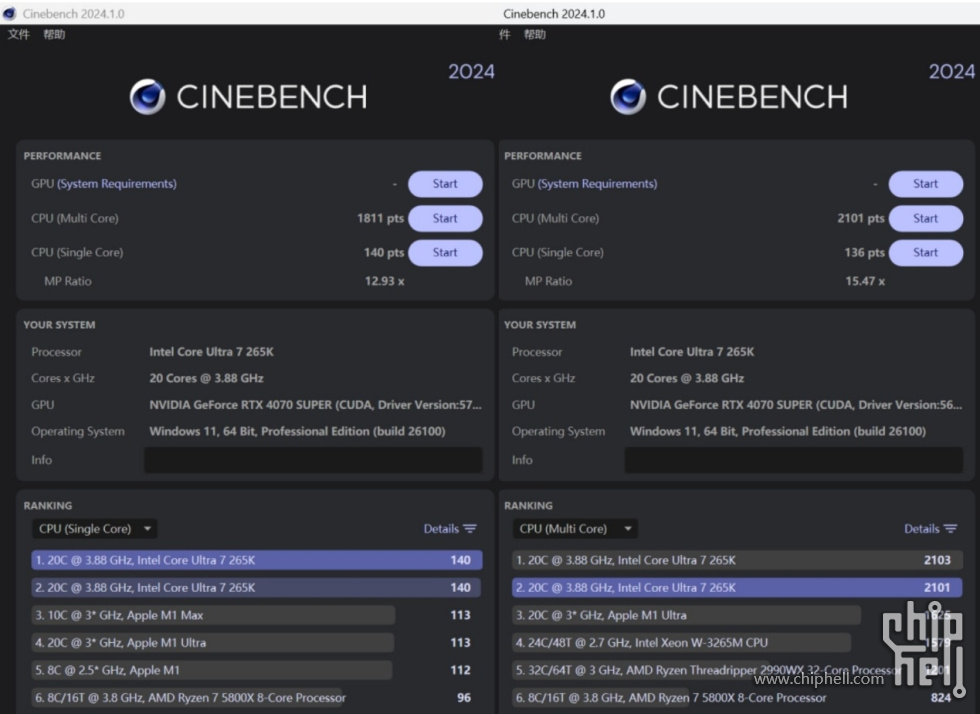Screen dimensions: 980x714
Task: Start CPU Single Core test in left window
Action: pyautogui.click(x=445, y=253)
